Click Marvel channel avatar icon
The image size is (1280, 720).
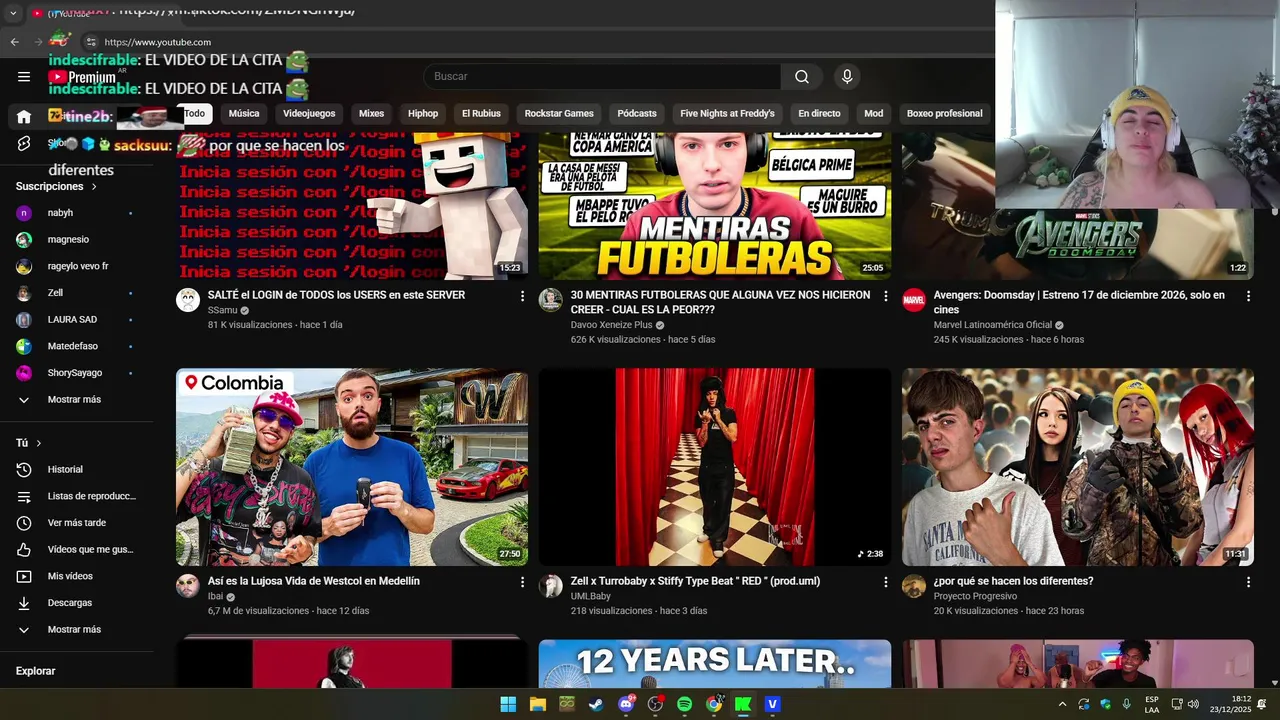click(914, 300)
